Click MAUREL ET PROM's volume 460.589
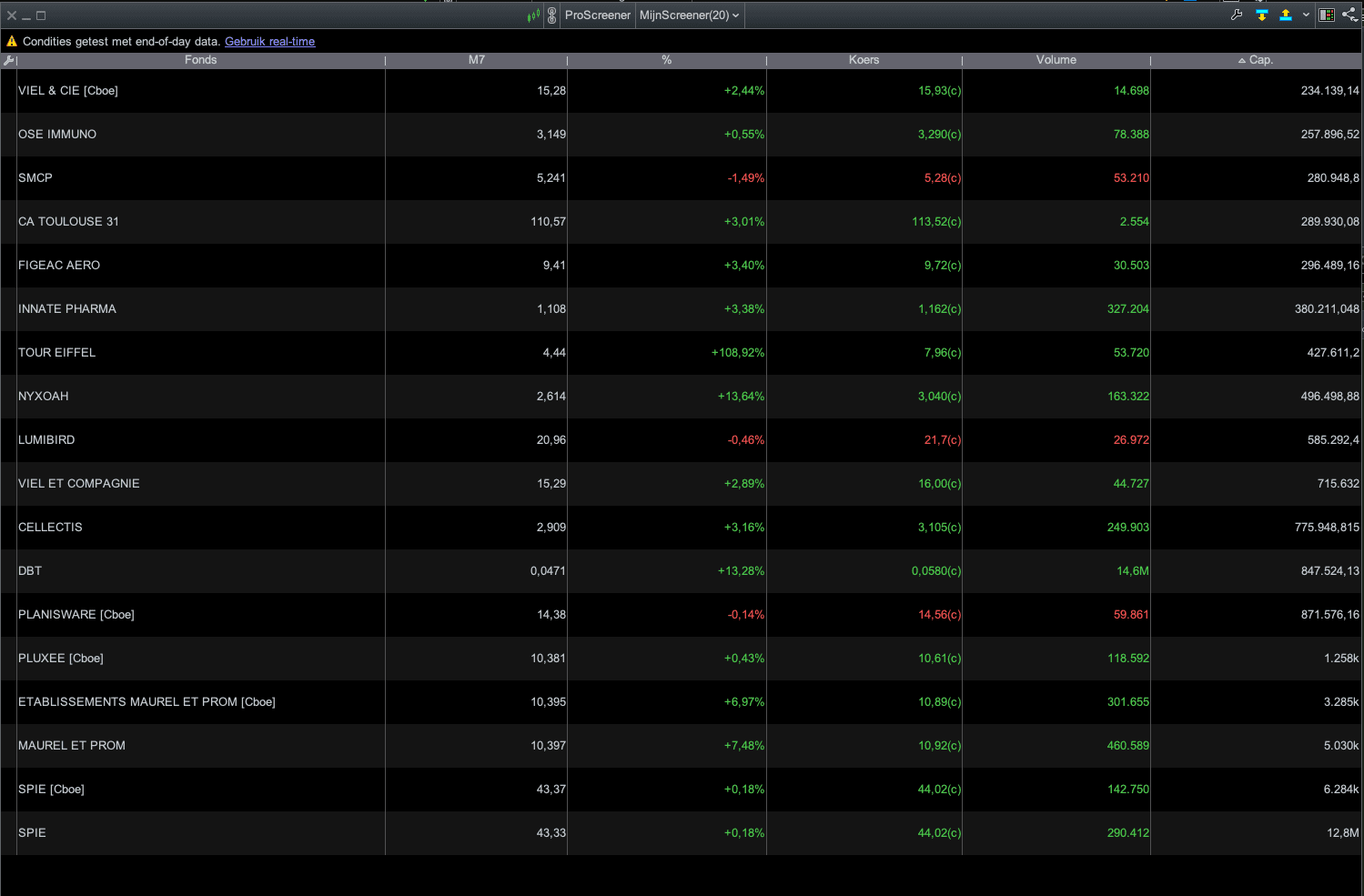 click(1128, 746)
